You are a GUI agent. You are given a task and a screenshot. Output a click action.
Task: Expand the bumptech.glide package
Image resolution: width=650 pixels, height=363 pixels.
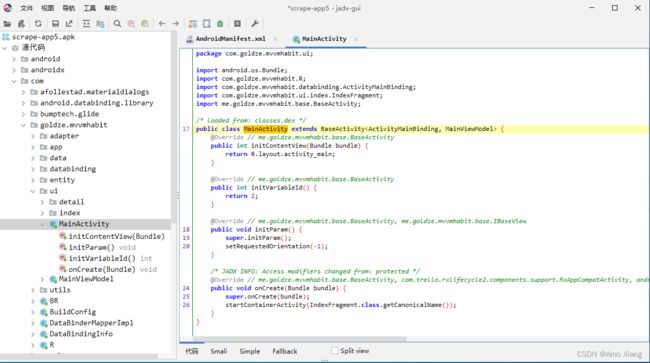[24, 114]
